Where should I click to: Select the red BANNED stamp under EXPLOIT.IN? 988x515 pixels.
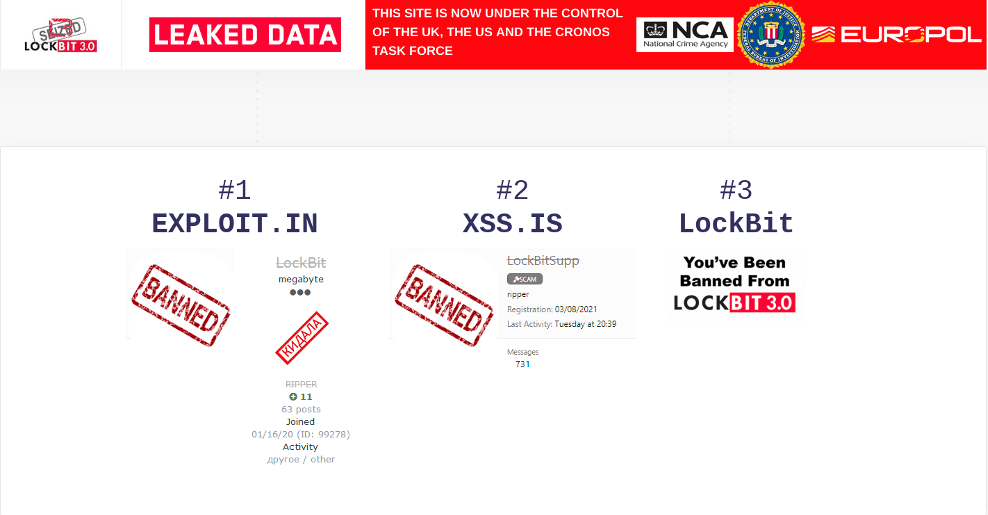pos(180,299)
